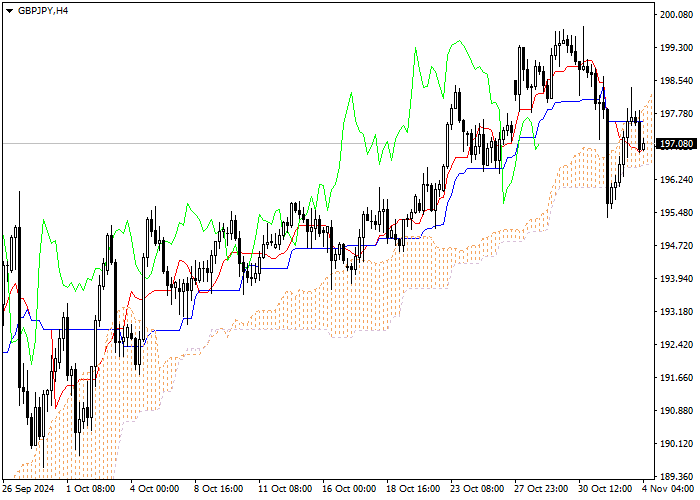Click the 16 Oct 00:00 time label

click(x=350, y=489)
